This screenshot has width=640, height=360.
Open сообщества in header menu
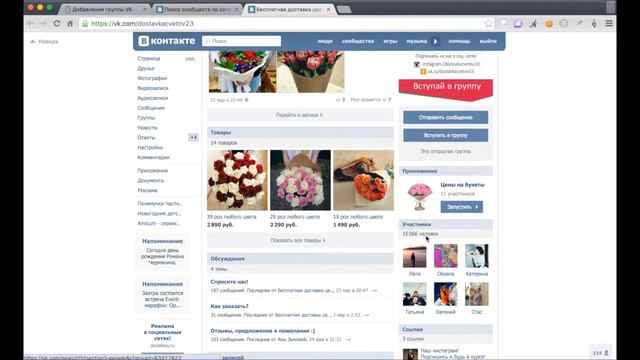[x=358, y=41]
